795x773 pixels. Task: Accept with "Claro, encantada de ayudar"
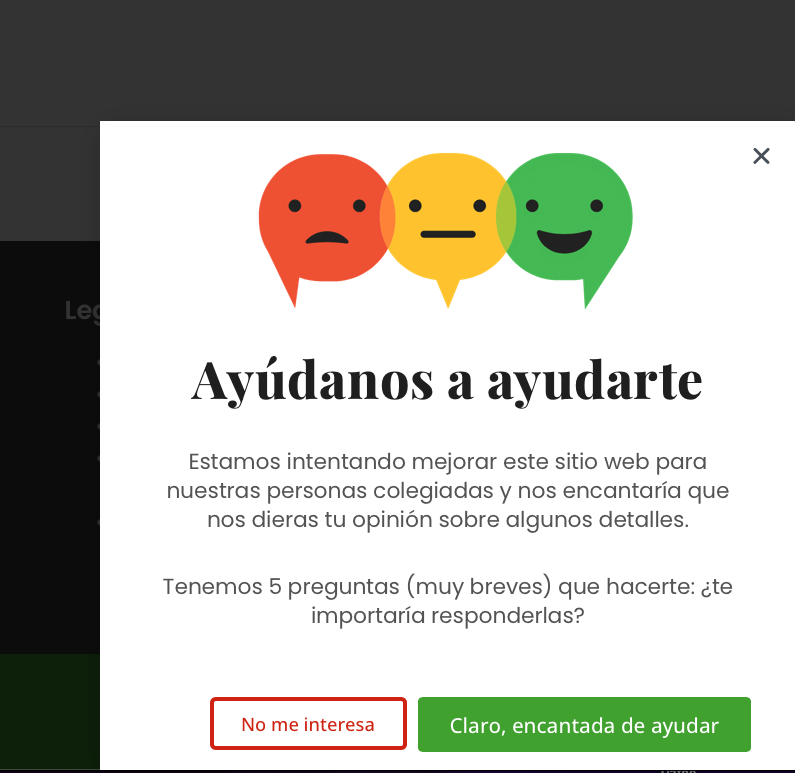[x=584, y=724]
